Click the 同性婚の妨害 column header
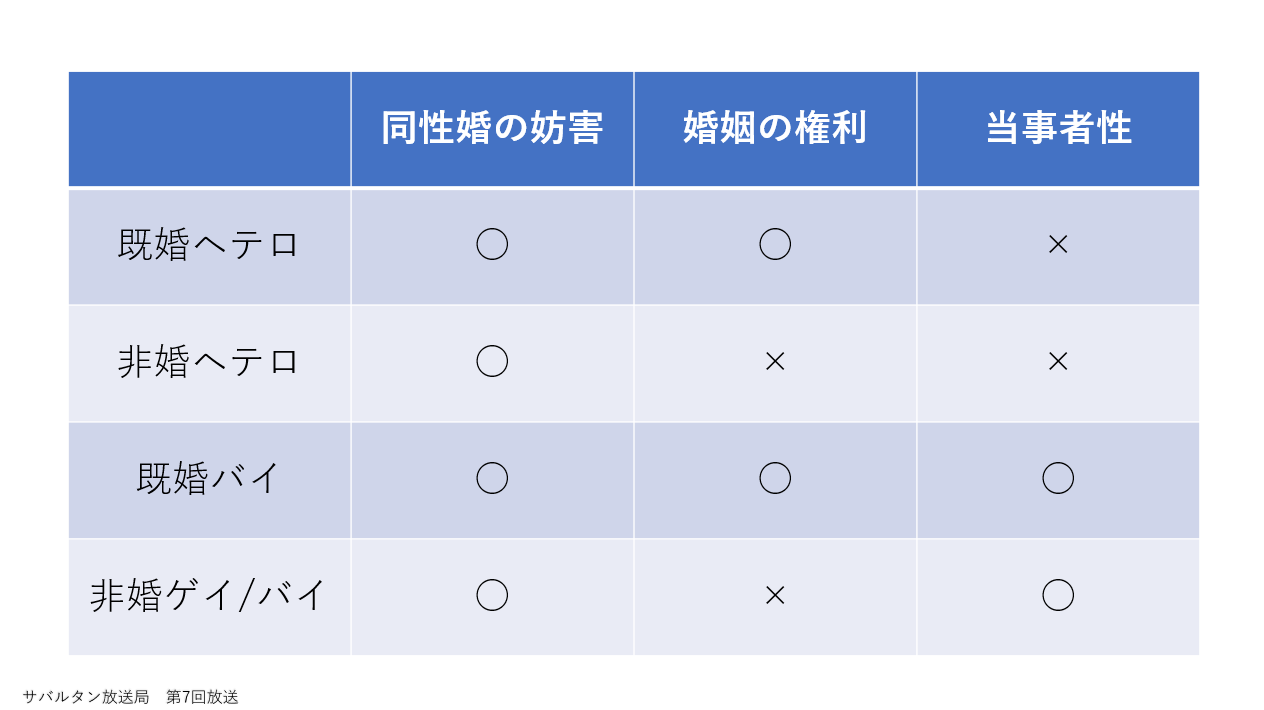 (492, 128)
